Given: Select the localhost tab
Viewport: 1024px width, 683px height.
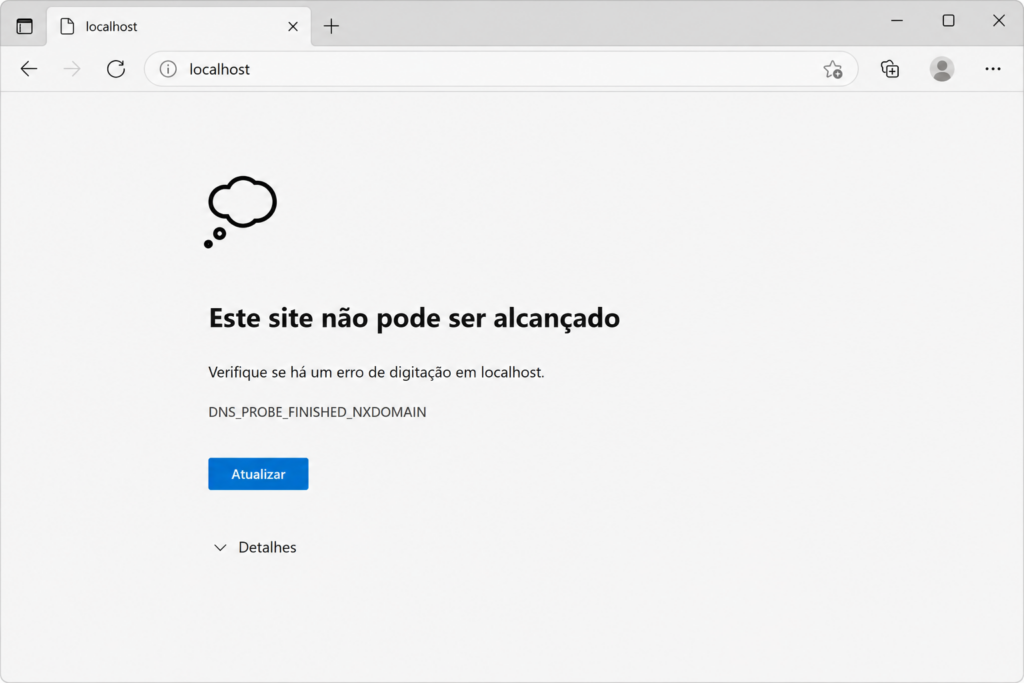Looking at the screenshot, I should [179, 26].
